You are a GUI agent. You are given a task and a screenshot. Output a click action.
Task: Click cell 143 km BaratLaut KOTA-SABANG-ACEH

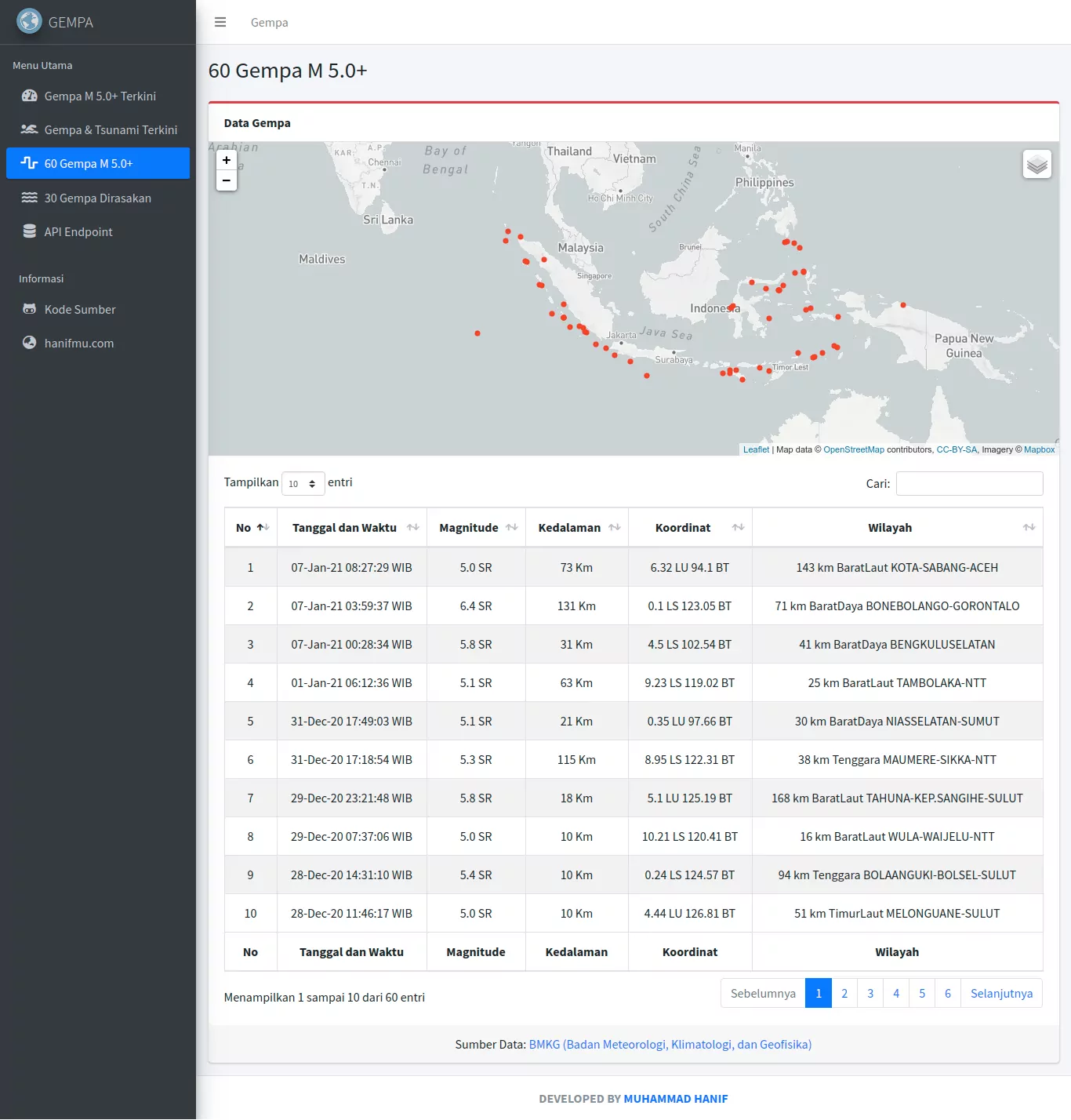(x=897, y=567)
